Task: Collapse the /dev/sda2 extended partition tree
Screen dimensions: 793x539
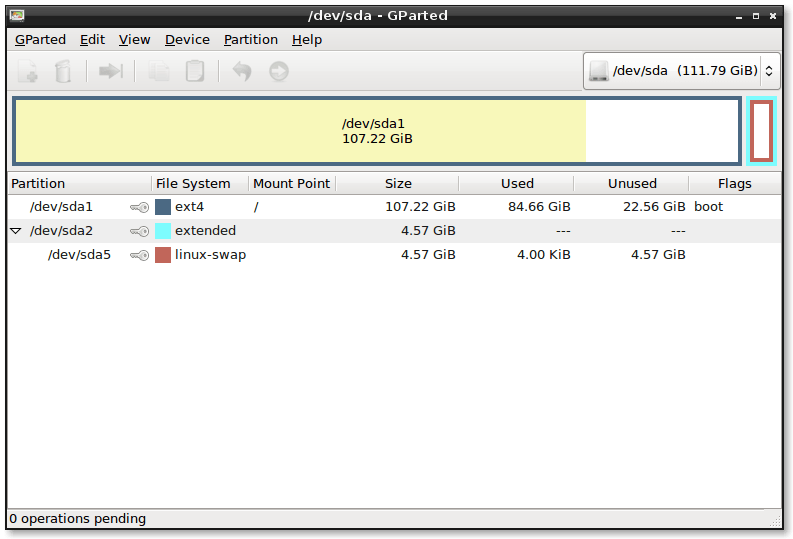Action: [16, 231]
